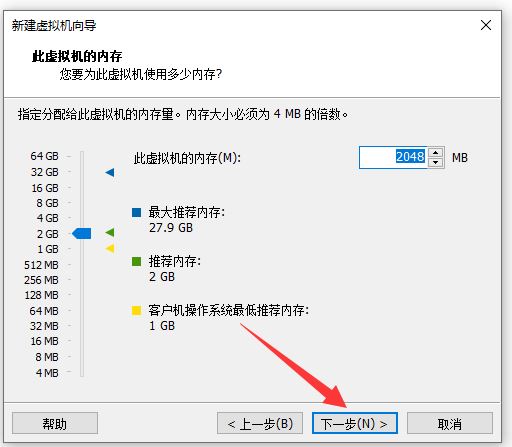This screenshot has width=512, height=447.
Task: Set slider to the 64 GB tick
Action: tap(82, 156)
